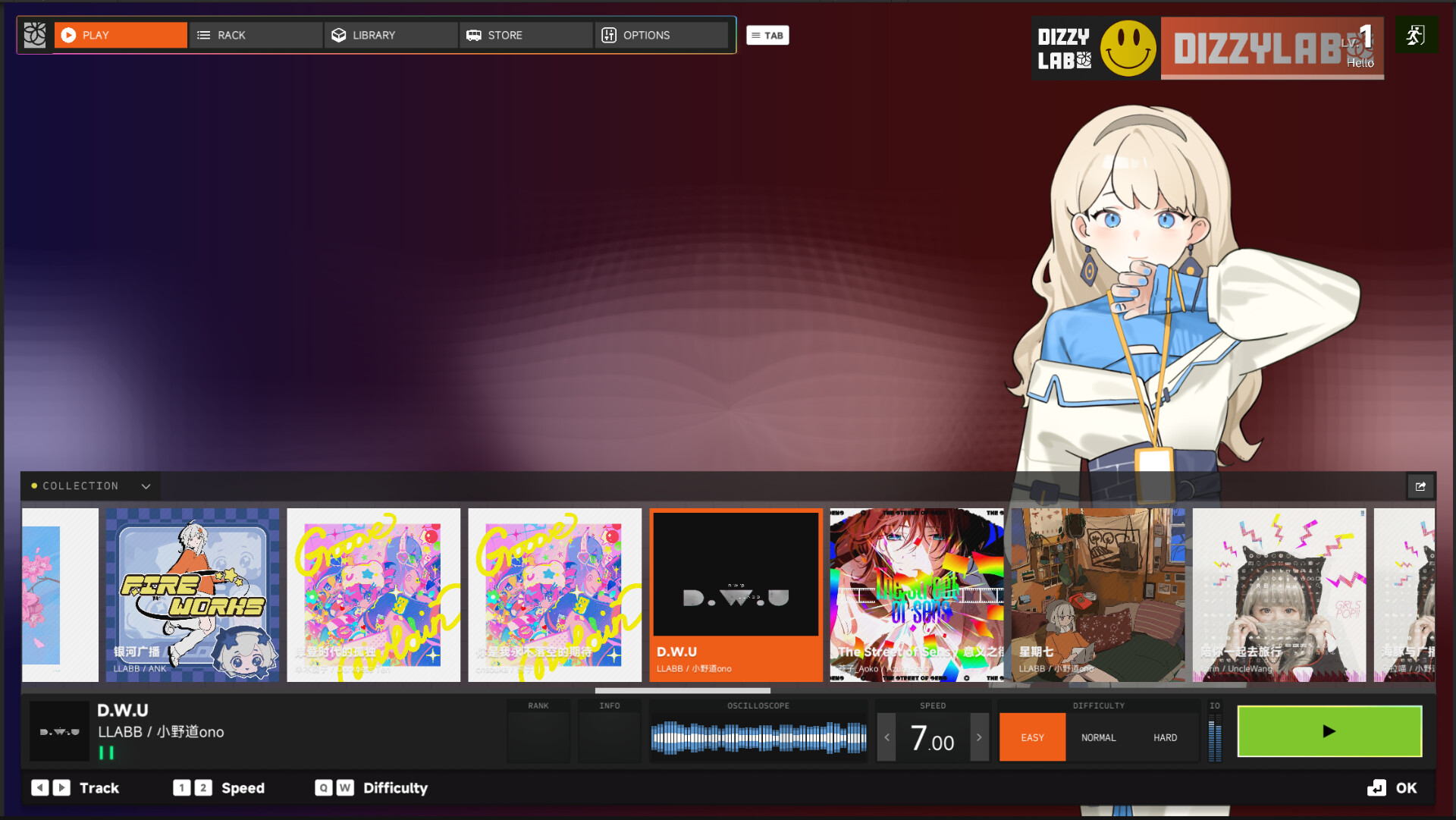Open the RANK panel

tap(538, 731)
